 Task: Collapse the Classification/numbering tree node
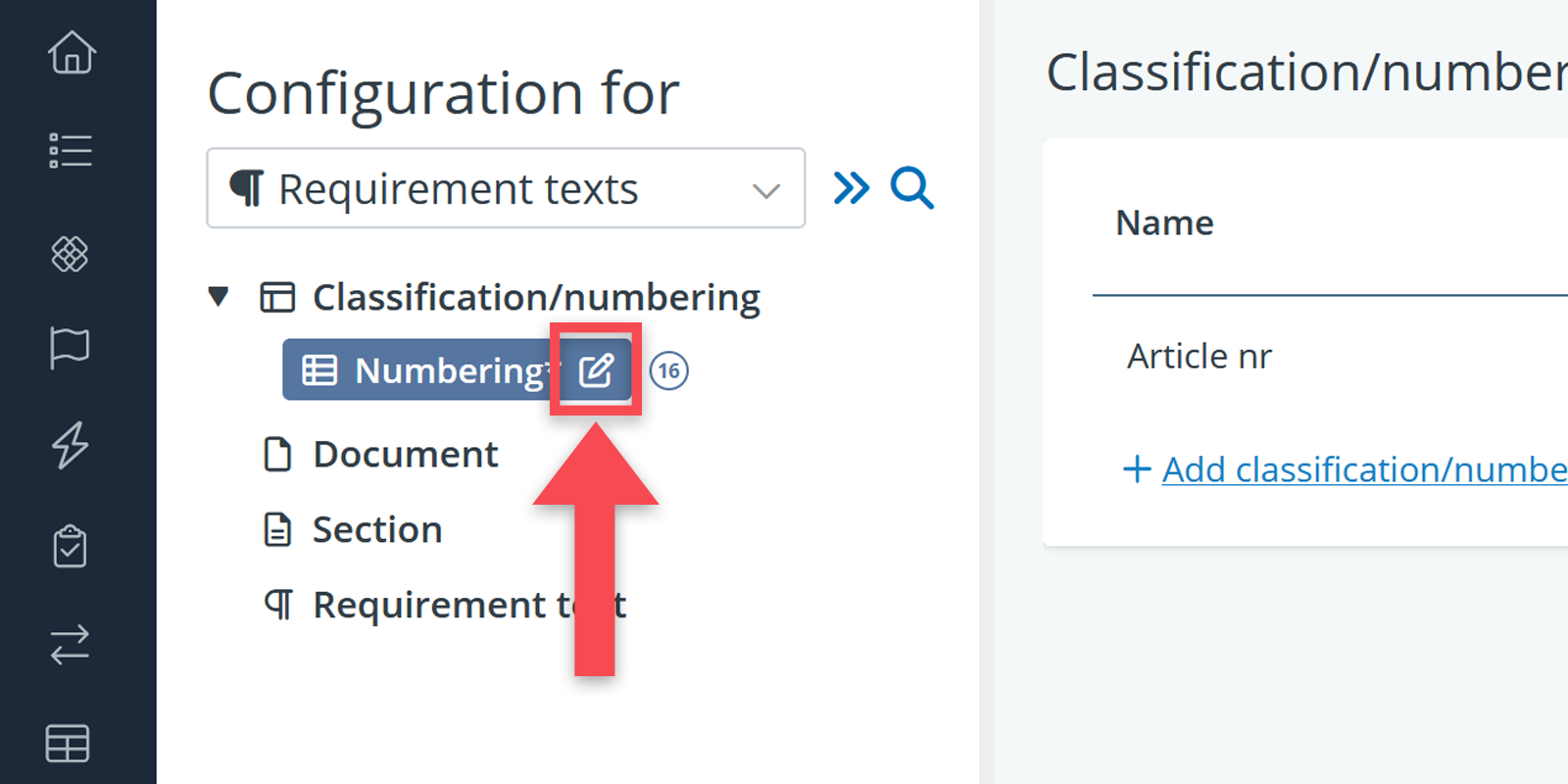pos(219,296)
